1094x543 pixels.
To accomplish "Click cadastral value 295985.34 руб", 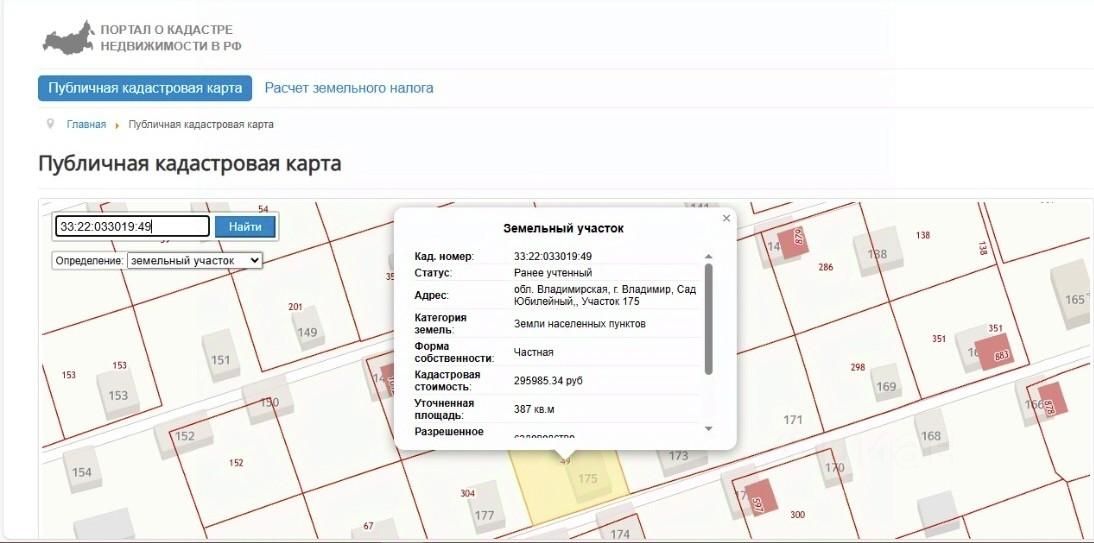I will pyautogui.click(x=548, y=380).
